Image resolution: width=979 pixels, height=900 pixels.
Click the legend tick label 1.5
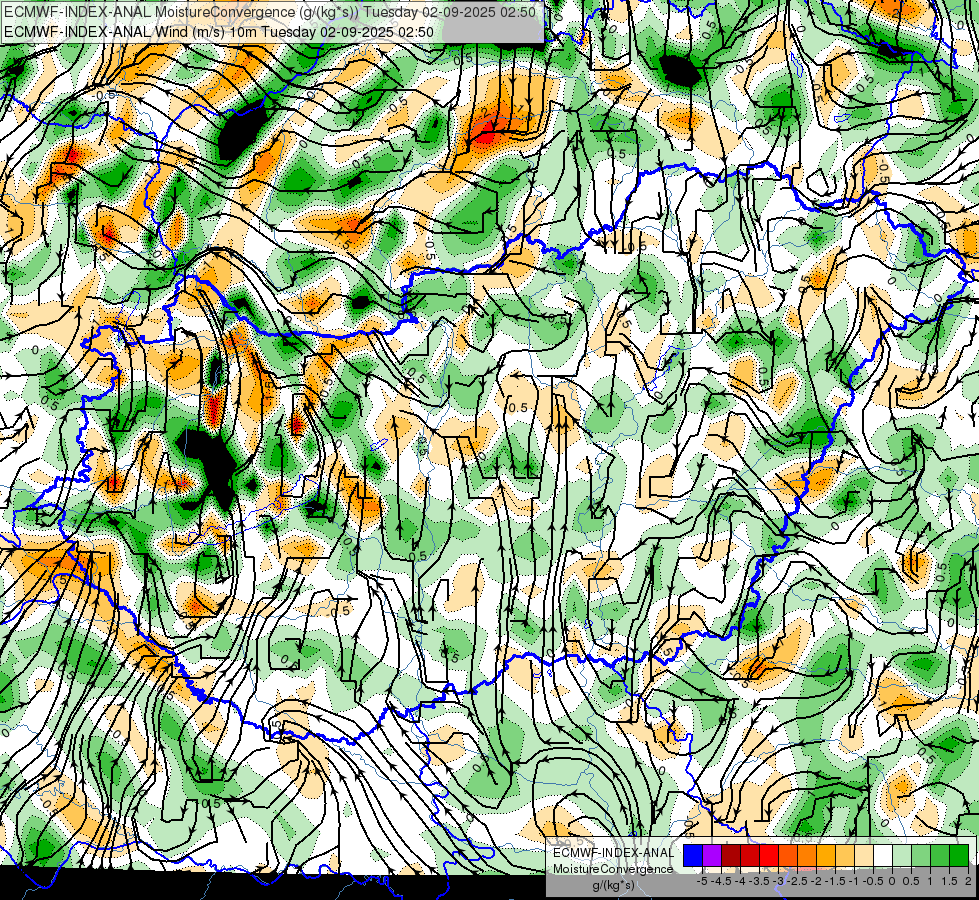(x=949, y=881)
